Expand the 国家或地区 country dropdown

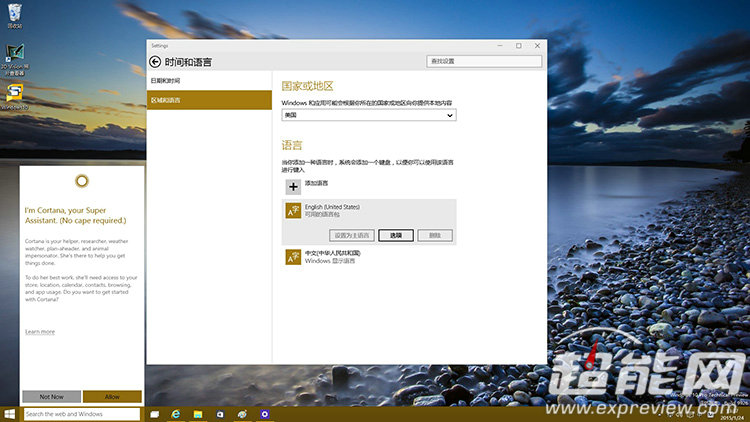[368, 115]
